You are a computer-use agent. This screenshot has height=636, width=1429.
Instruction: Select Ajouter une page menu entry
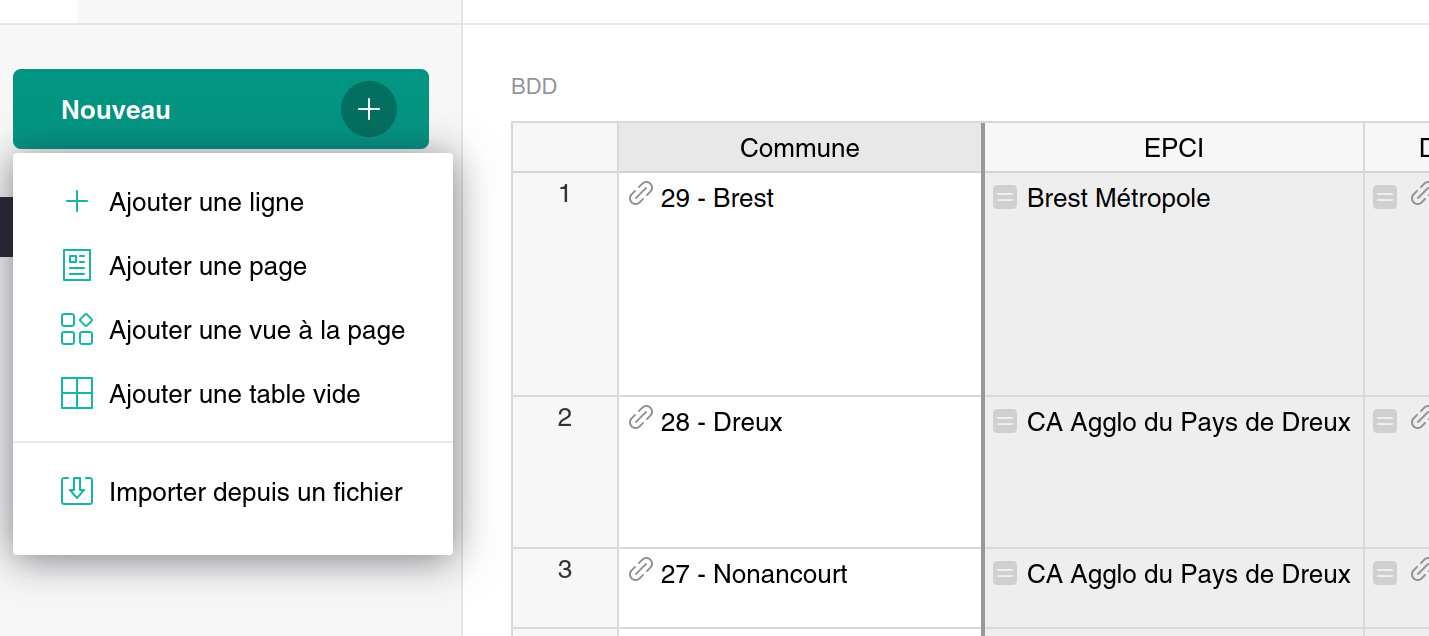(x=208, y=266)
